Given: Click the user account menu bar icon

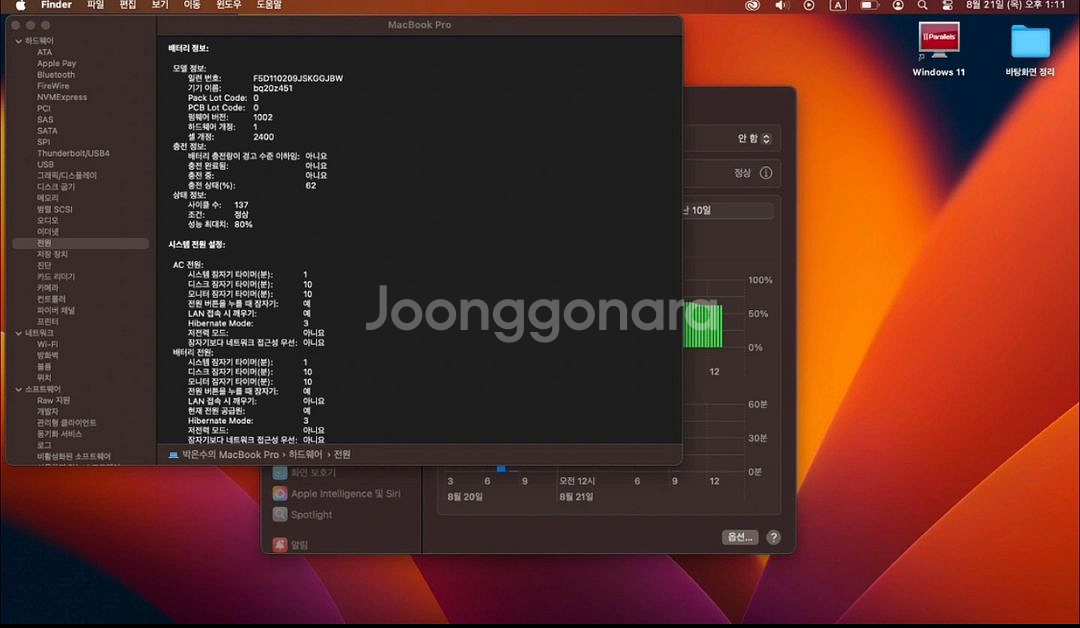Looking at the screenshot, I should point(898,5).
